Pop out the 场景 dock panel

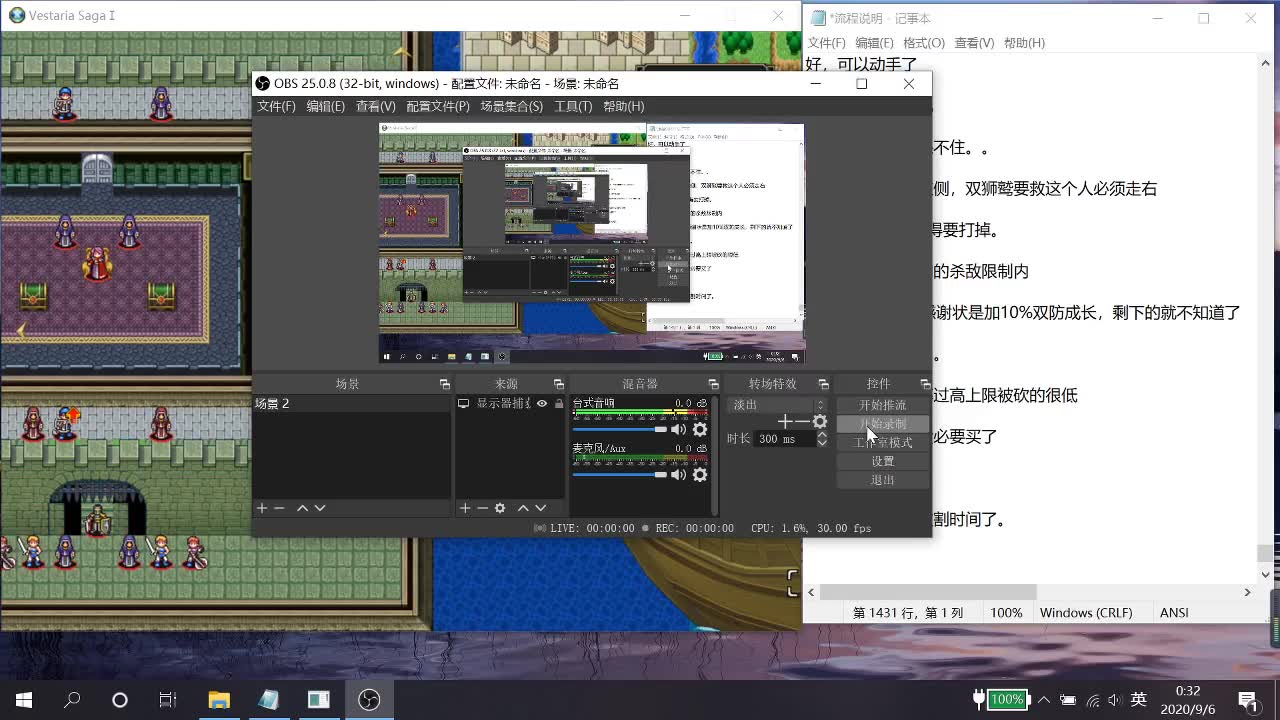[445, 384]
